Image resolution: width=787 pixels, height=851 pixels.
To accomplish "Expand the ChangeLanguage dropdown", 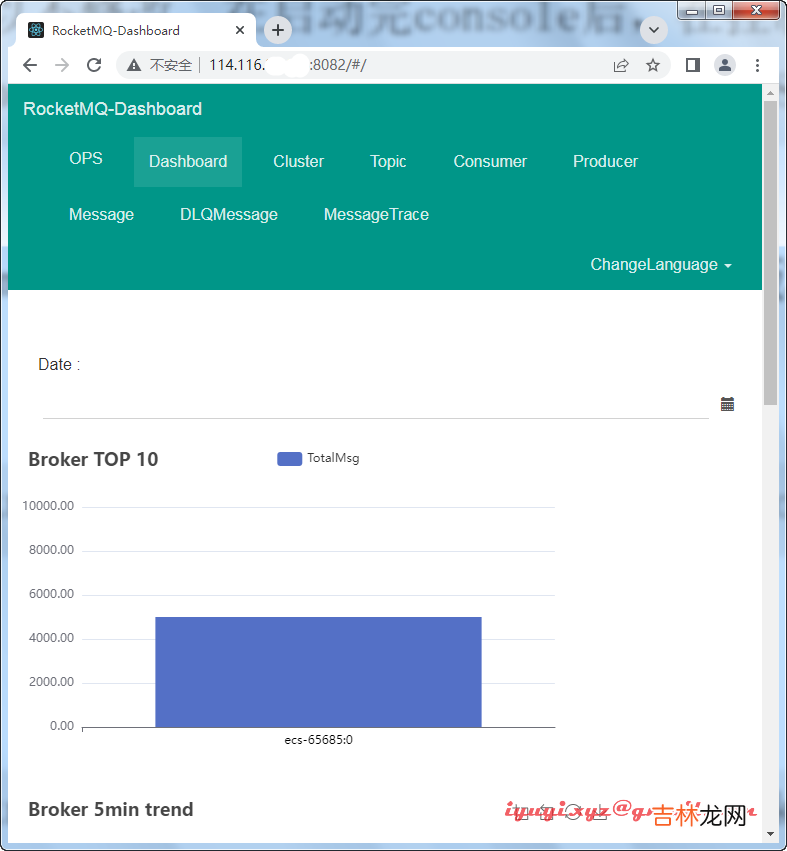I will (x=661, y=265).
